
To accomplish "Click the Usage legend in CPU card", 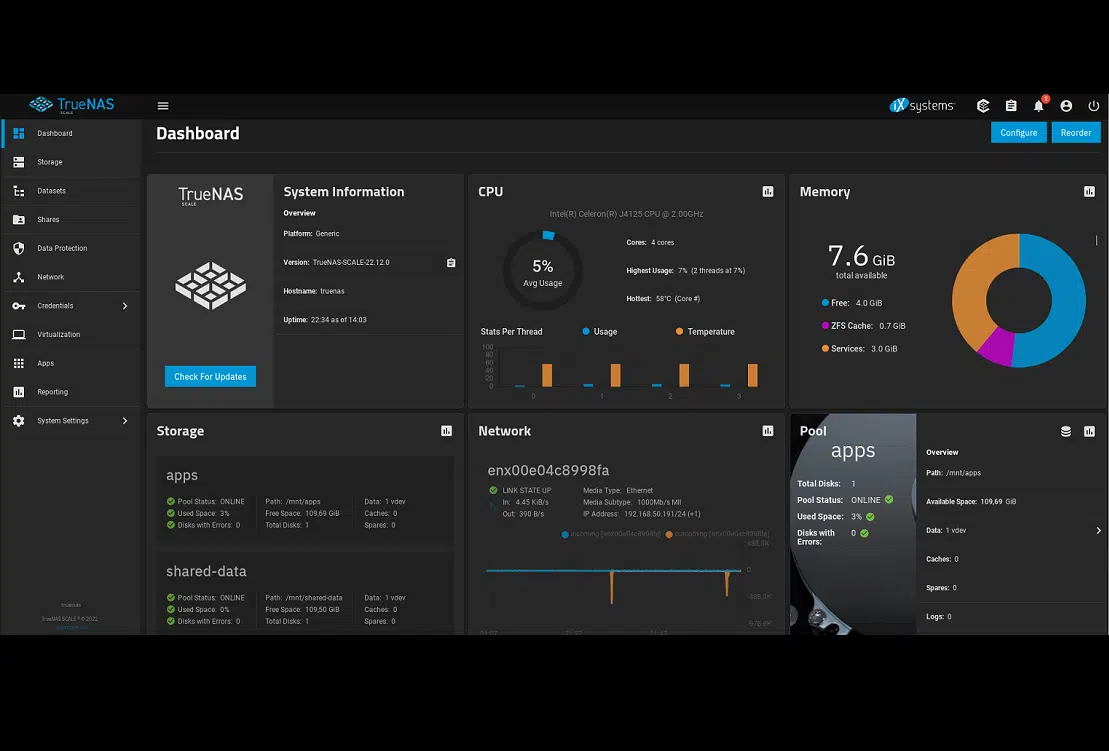I will click(x=599, y=332).
